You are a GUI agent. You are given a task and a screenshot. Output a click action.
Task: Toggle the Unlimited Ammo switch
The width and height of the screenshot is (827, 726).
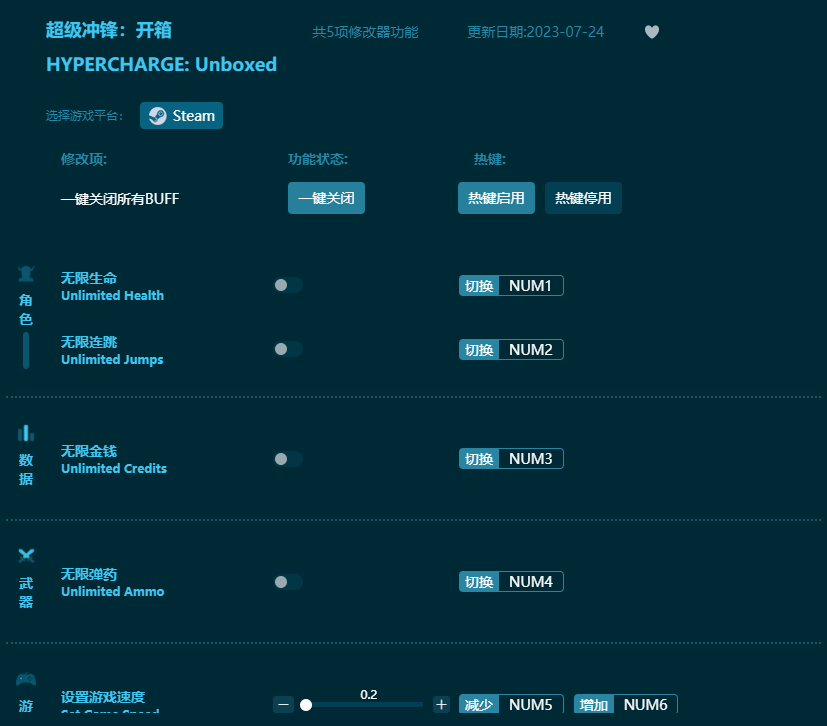pyautogui.click(x=287, y=581)
